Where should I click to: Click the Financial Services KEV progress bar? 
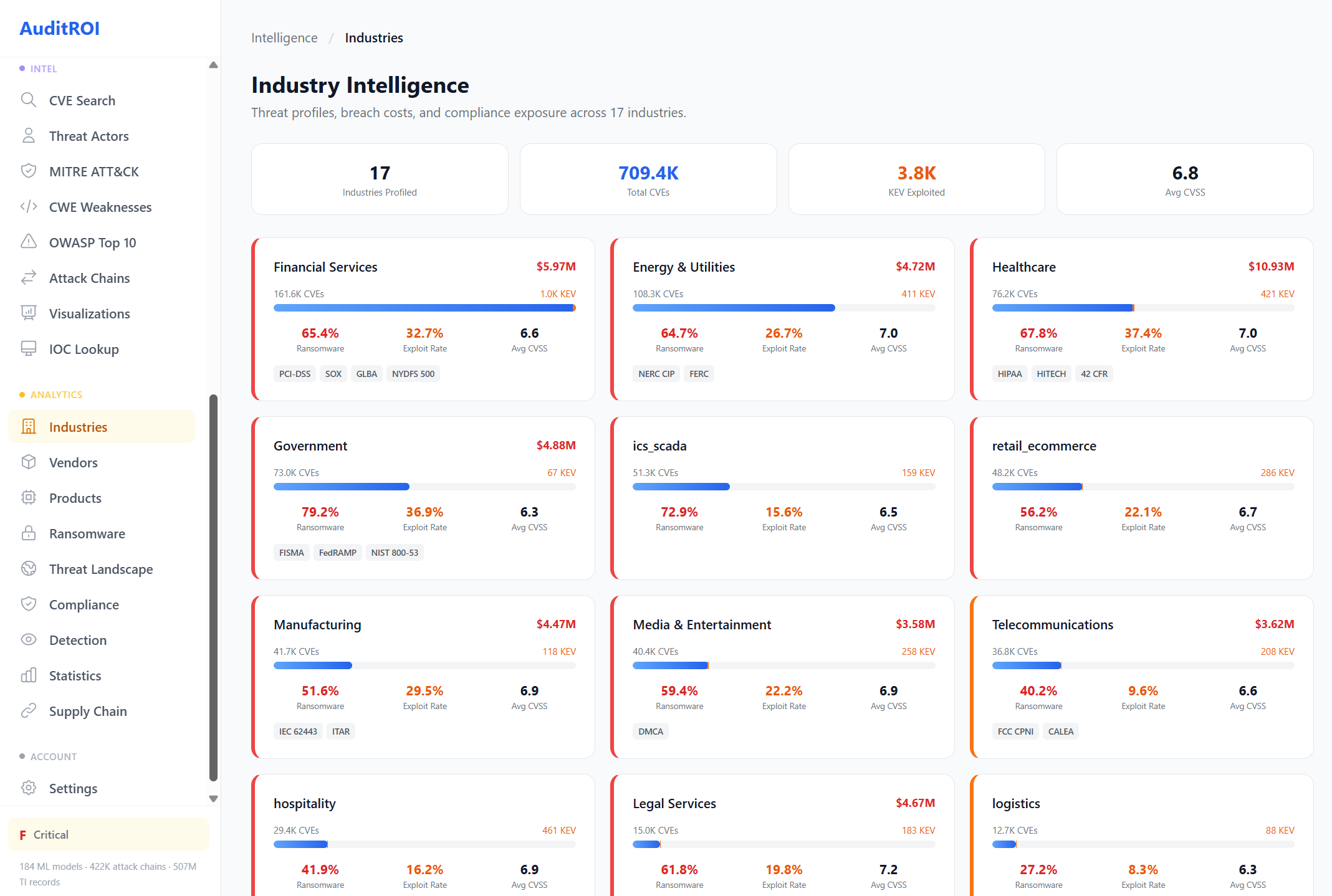(424, 307)
